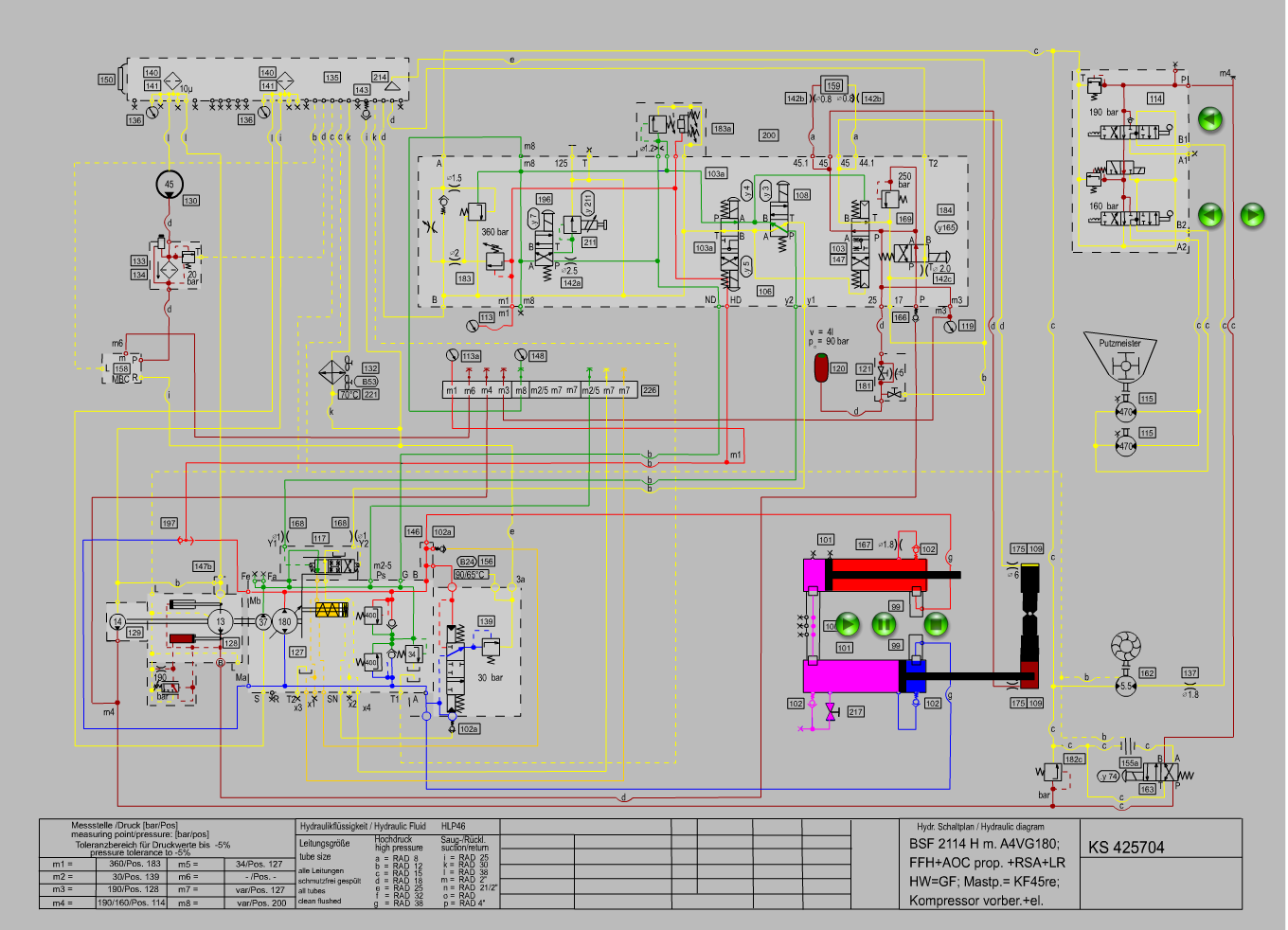Select the yellow zigzag spring element near pump 180
This screenshot has width=1288, height=930.
click(331, 609)
